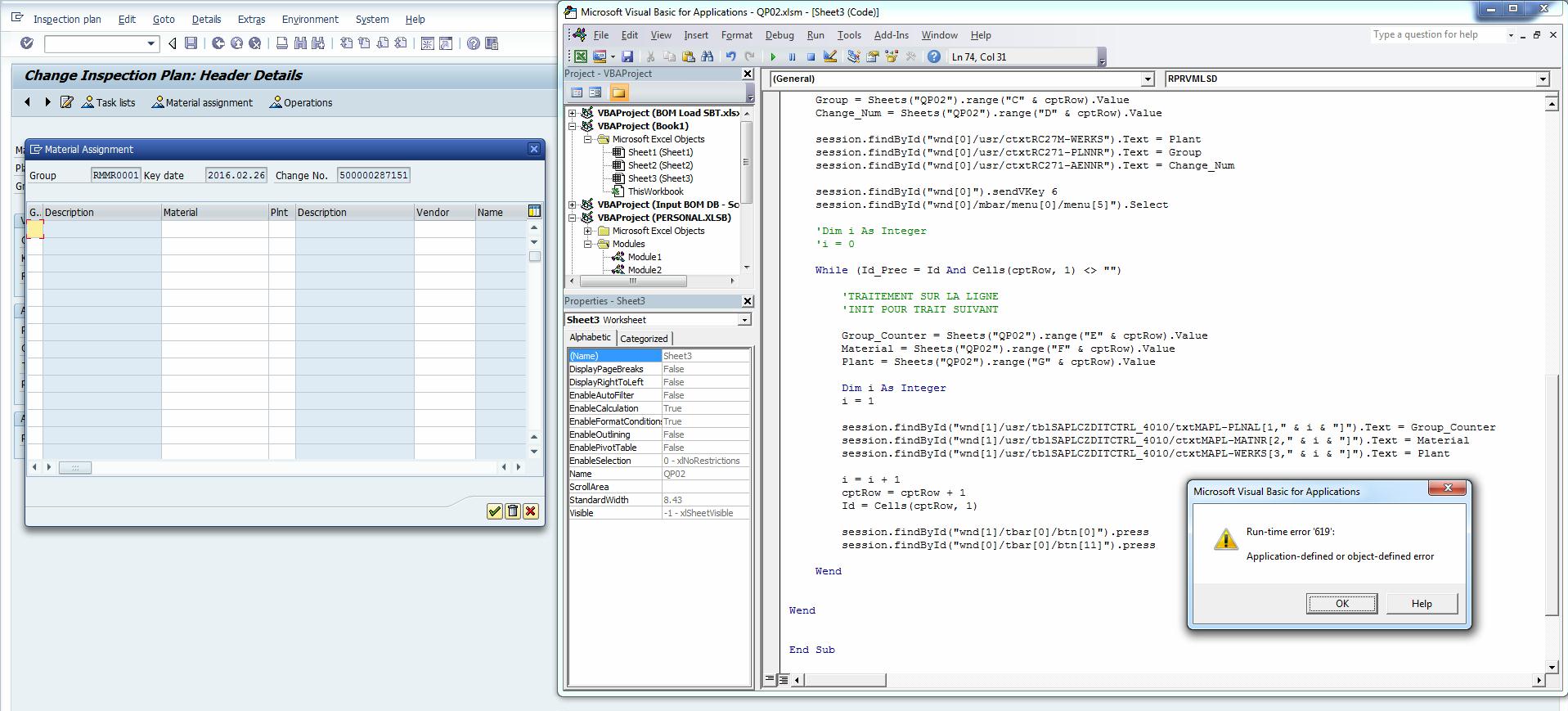Collapse the VBAProject (PERSONAL.XLSB) node
Image resolution: width=1568 pixels, height=711 pixels.
click(x=573, y=218)
